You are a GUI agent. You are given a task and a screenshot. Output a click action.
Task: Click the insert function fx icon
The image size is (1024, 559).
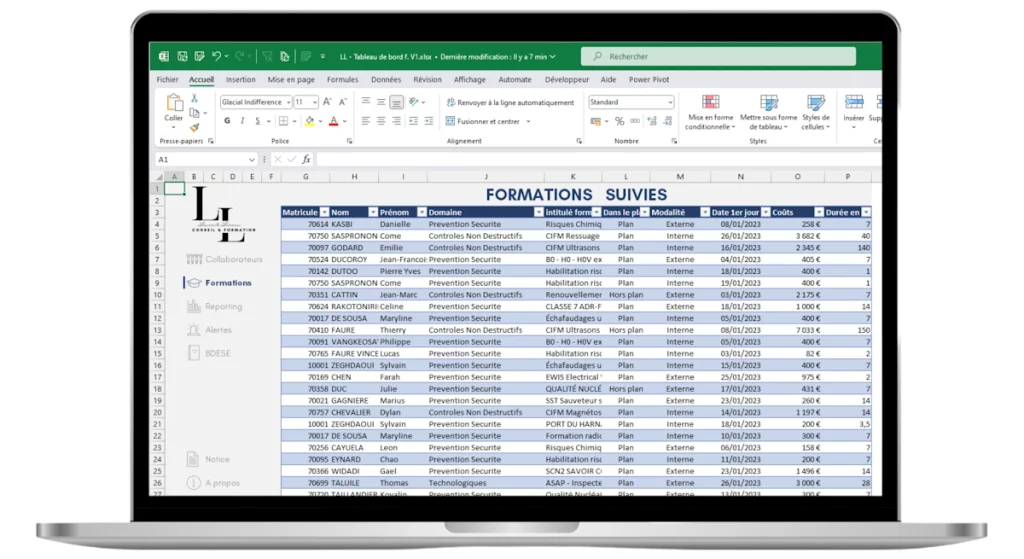click(306, 159)
